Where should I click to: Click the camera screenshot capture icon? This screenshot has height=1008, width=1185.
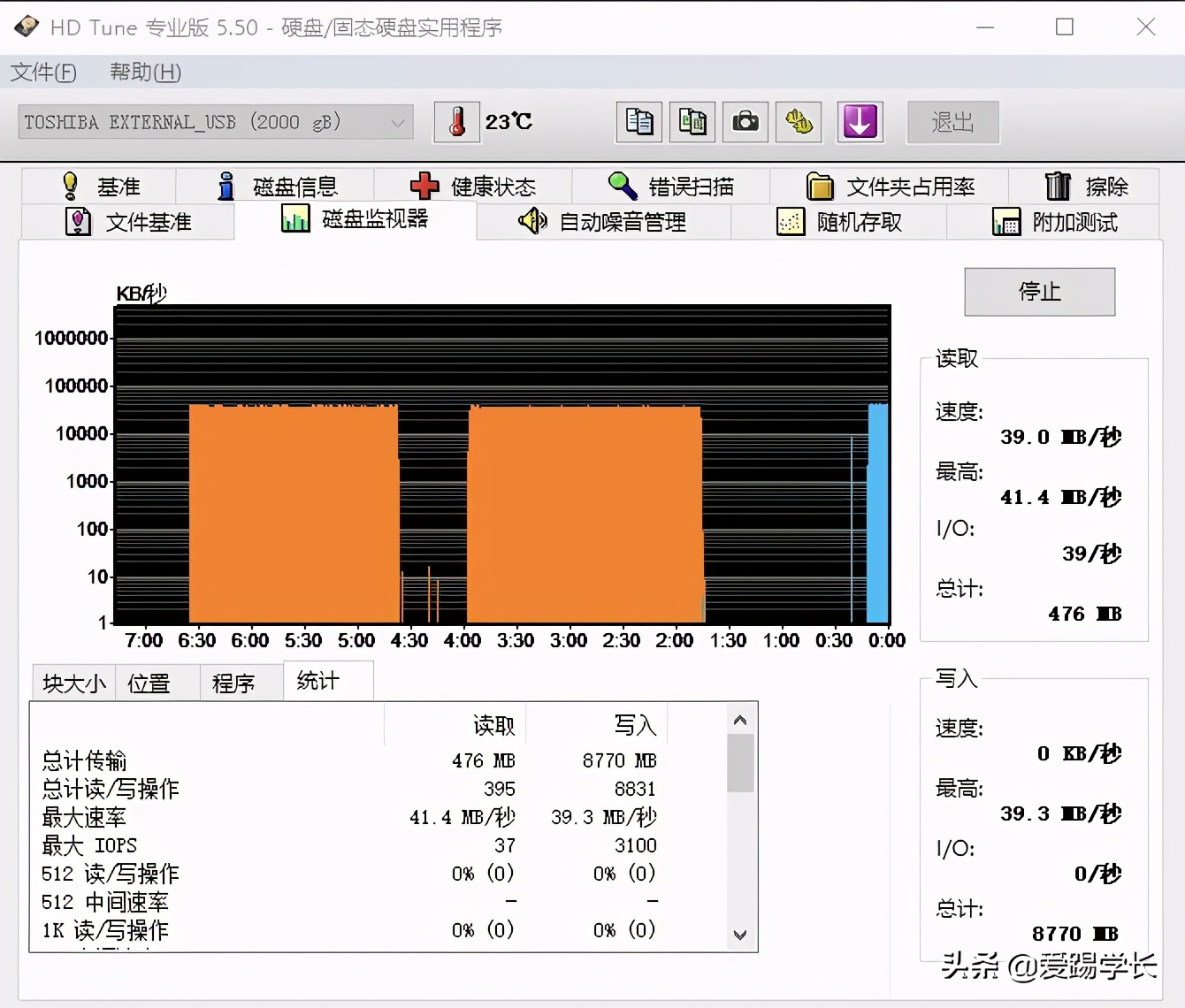pos(745,122)
